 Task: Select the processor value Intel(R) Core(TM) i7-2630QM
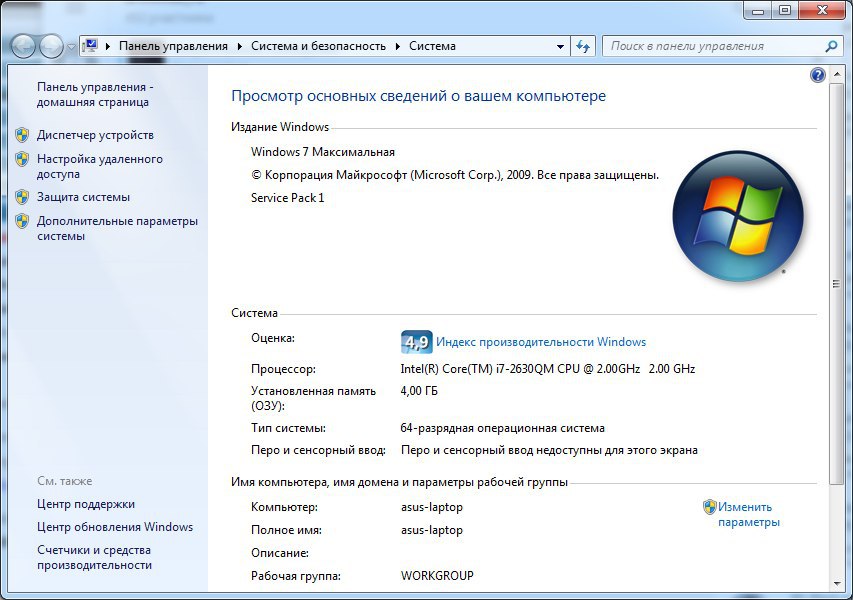point(547,369)
